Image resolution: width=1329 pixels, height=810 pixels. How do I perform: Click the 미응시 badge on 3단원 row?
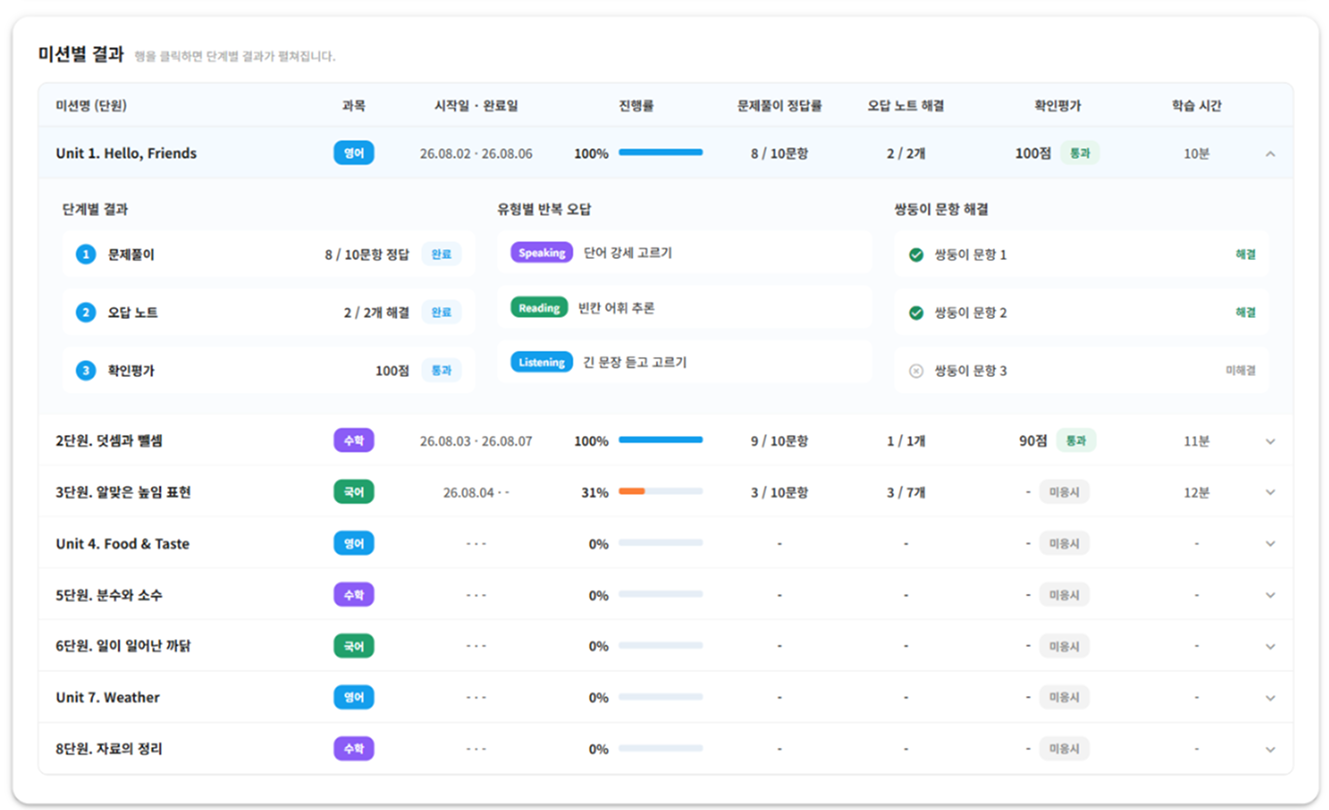[1064, 492]
